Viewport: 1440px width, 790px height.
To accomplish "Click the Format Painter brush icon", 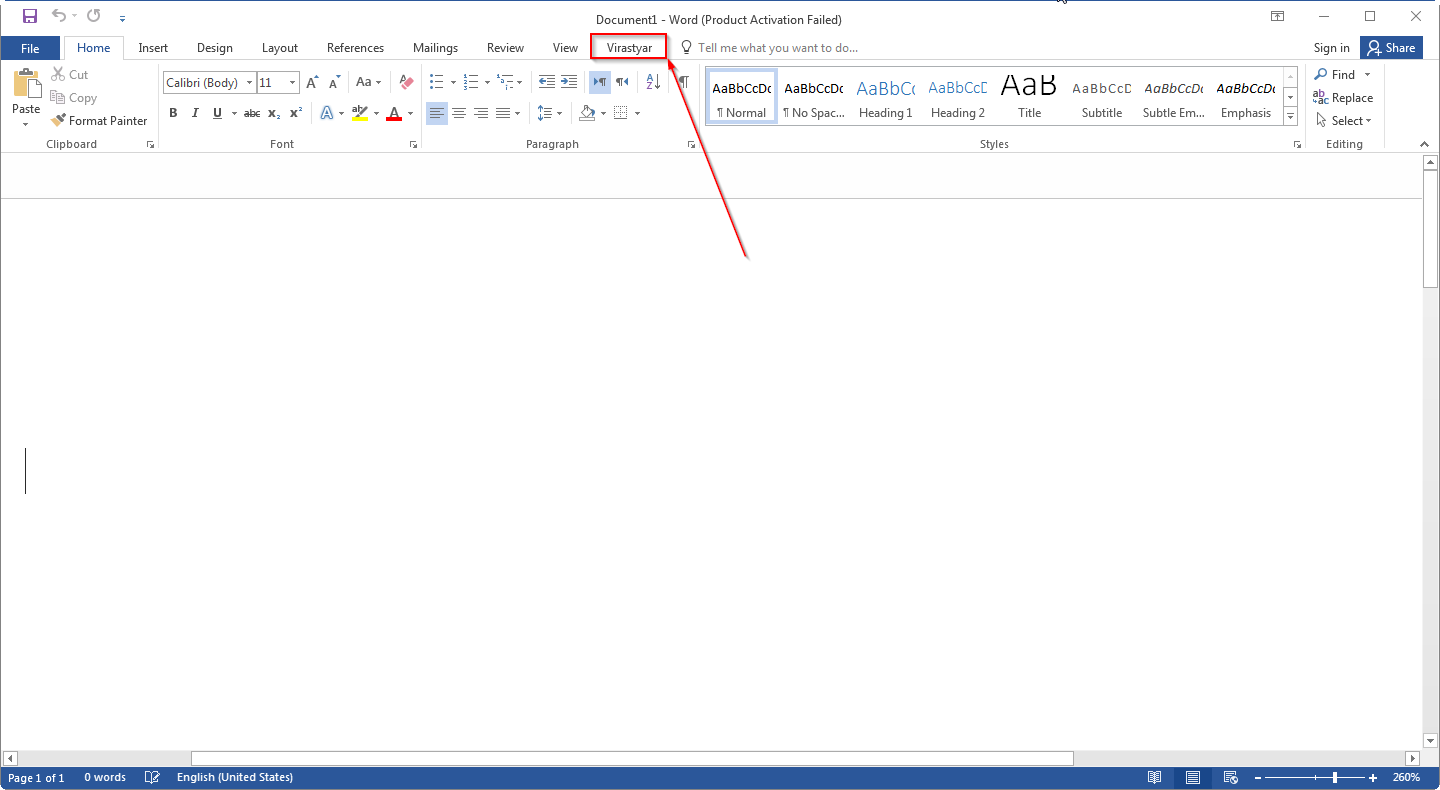I will 58,121.
